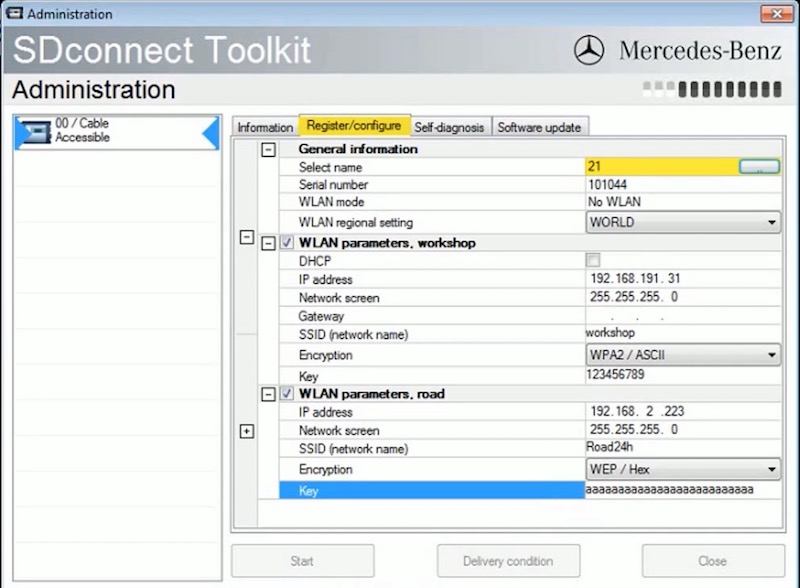
Task: Uncheck the WLAN parameters, workshop checkbox
Action: [x=288, y=243]
